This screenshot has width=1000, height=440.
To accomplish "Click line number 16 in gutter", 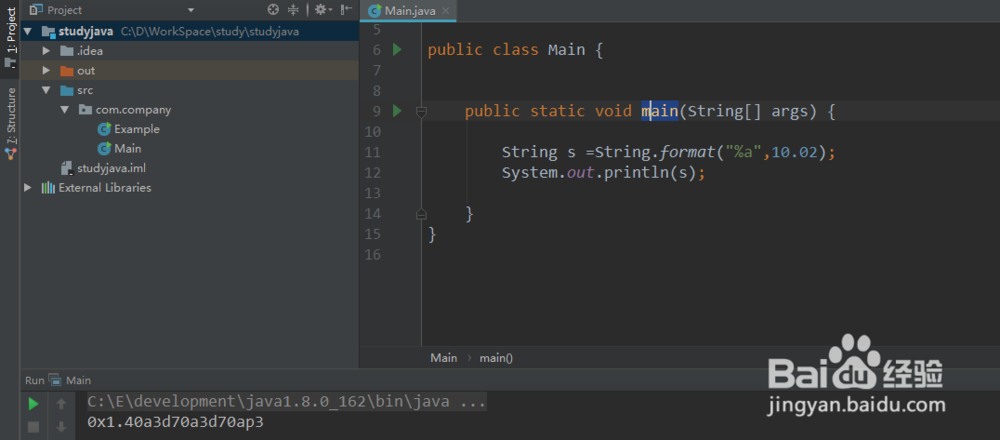I will tap(371, 255).
